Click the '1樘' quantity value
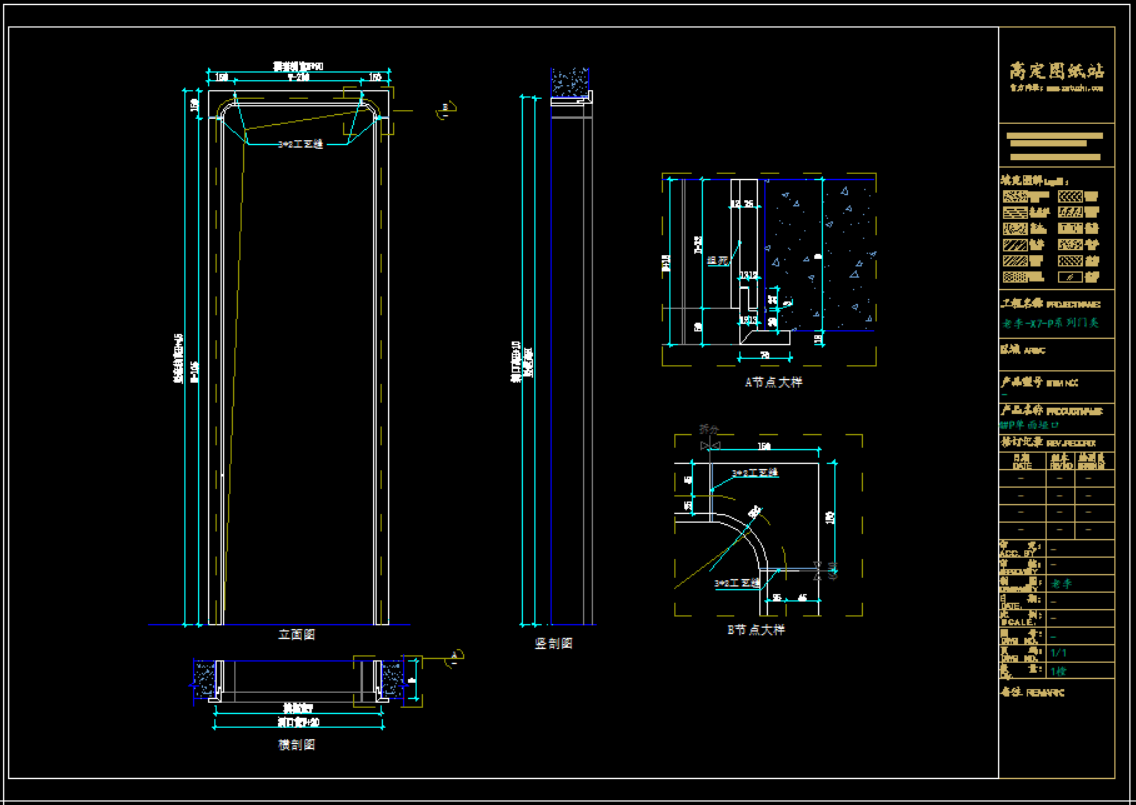The width and height of the screenshot is (1136, 805). [x=1058, y=671]
